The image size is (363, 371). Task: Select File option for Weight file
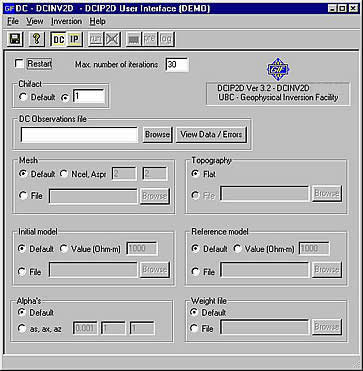194,329
